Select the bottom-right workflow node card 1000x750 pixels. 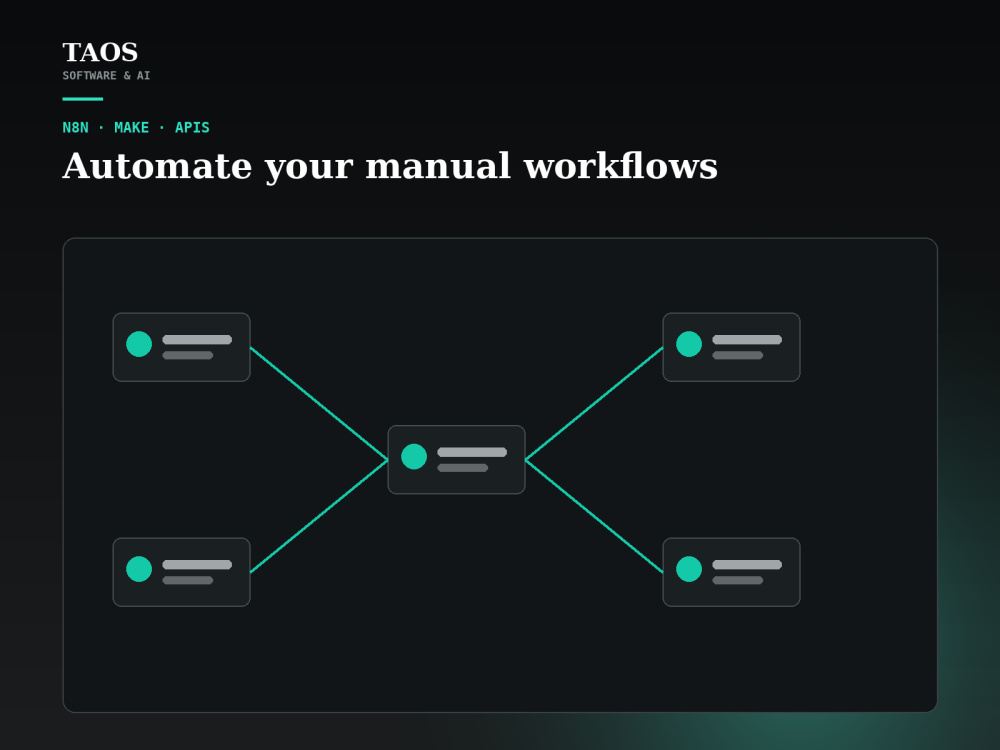[x=732, y=572]
